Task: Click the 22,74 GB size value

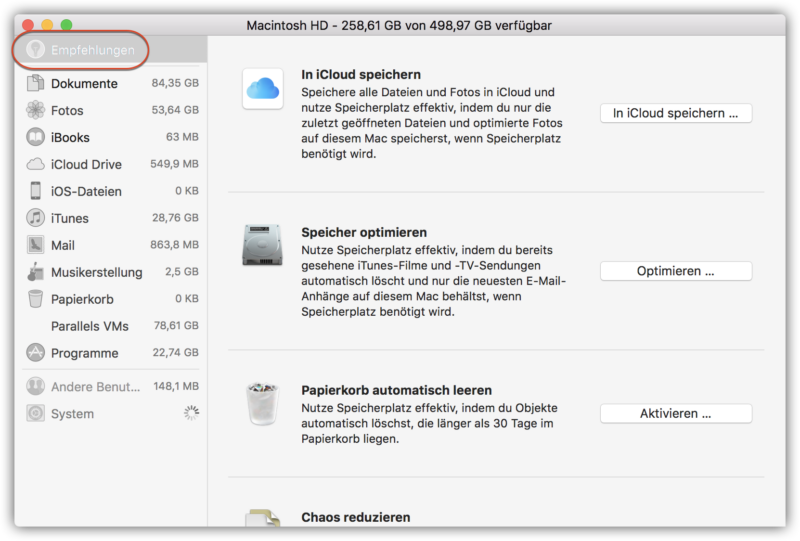Action: pos(176,352)
